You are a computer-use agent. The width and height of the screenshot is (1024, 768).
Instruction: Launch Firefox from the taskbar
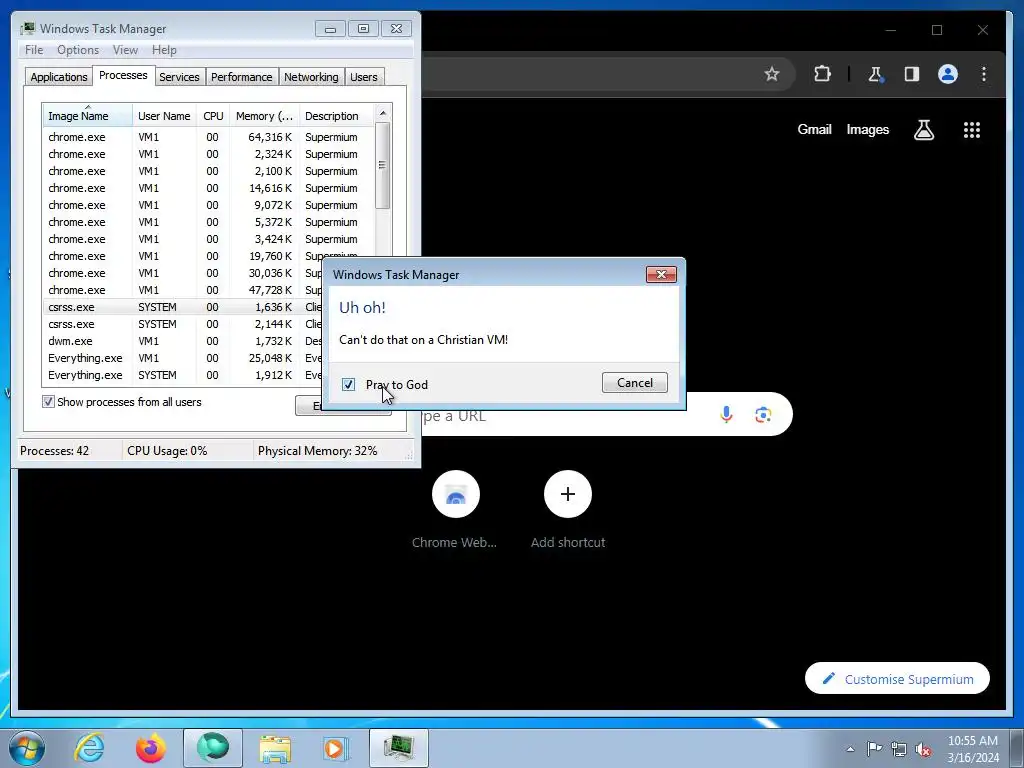pos(151,748)
